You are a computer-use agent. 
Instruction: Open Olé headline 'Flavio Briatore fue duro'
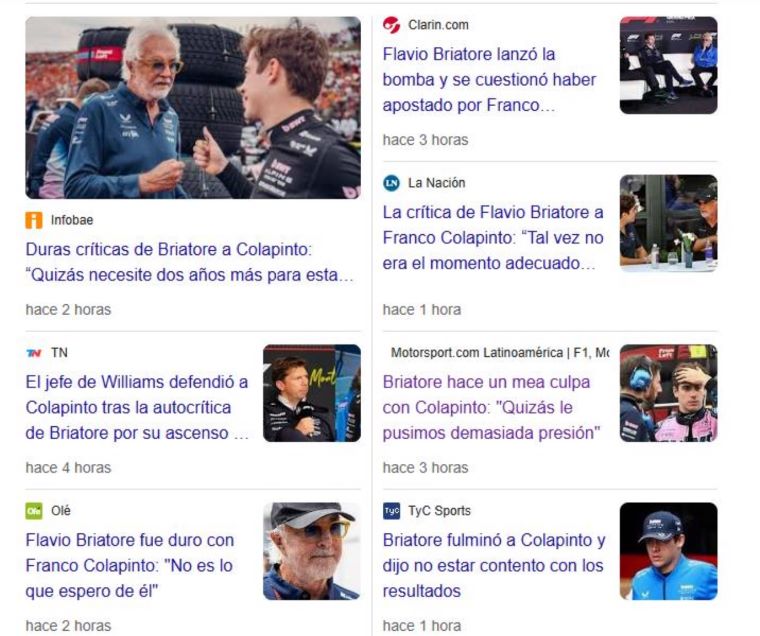point(130,565)
